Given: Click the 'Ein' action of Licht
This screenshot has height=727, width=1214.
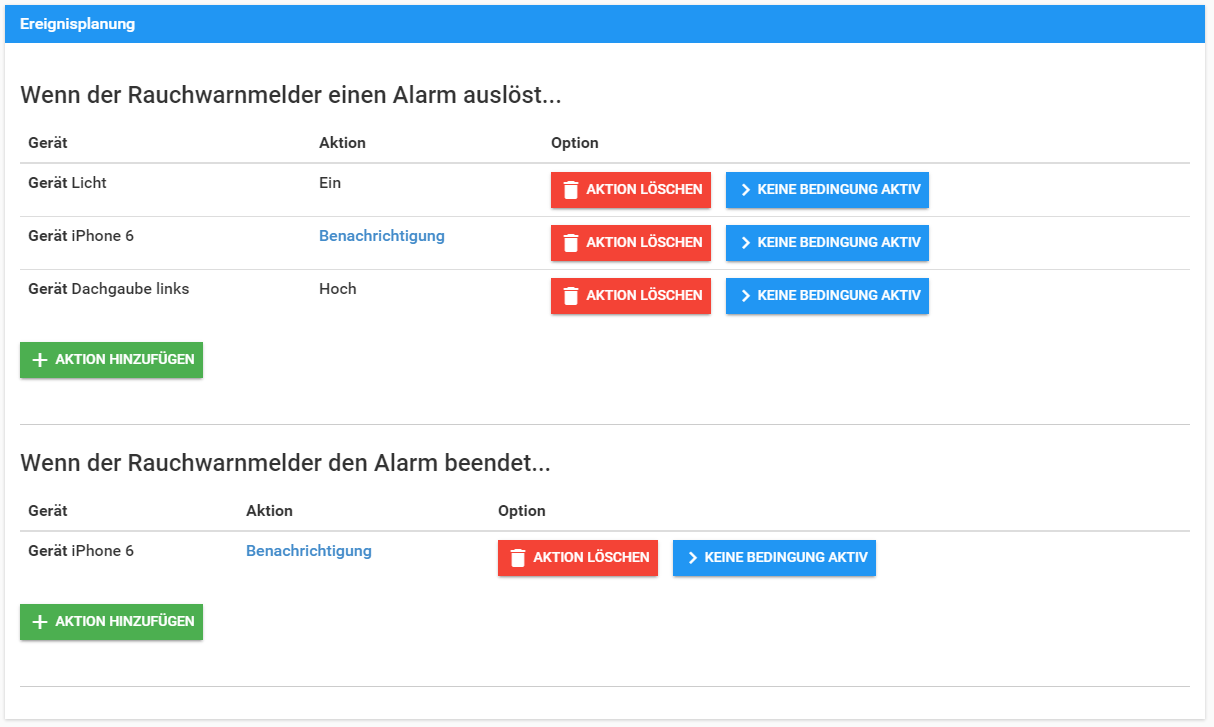Looking at the screenshot, I should [x=330, y=183].
